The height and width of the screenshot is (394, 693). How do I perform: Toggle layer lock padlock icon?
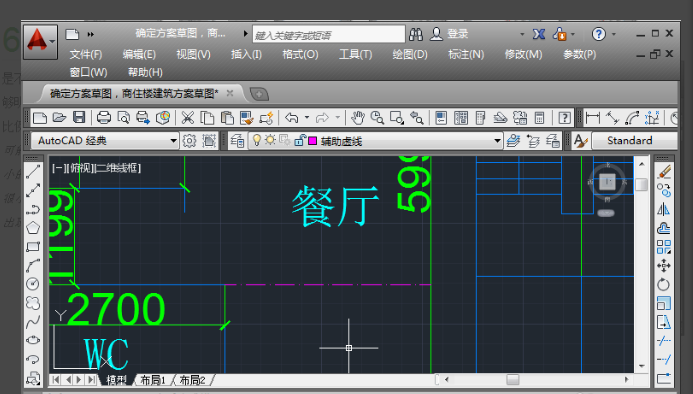coord(300,141)
